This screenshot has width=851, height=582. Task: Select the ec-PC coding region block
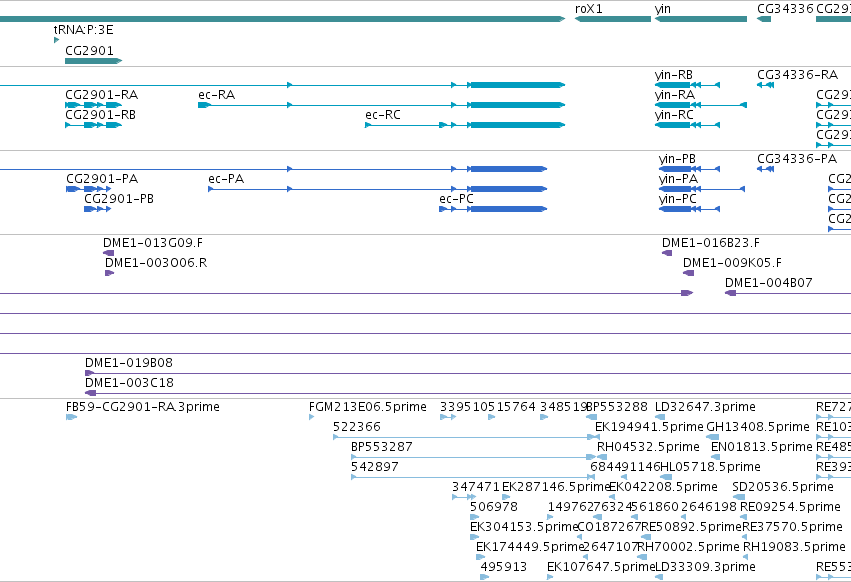[x=509, y=209]
